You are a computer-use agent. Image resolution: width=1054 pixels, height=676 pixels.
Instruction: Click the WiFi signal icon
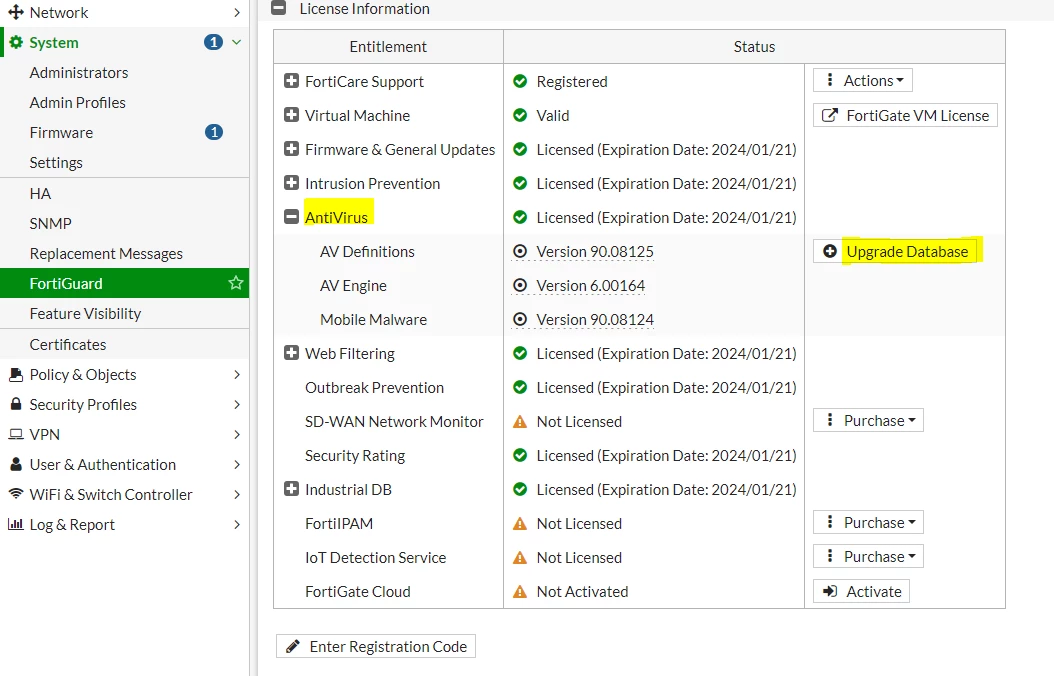coord(15,493)
